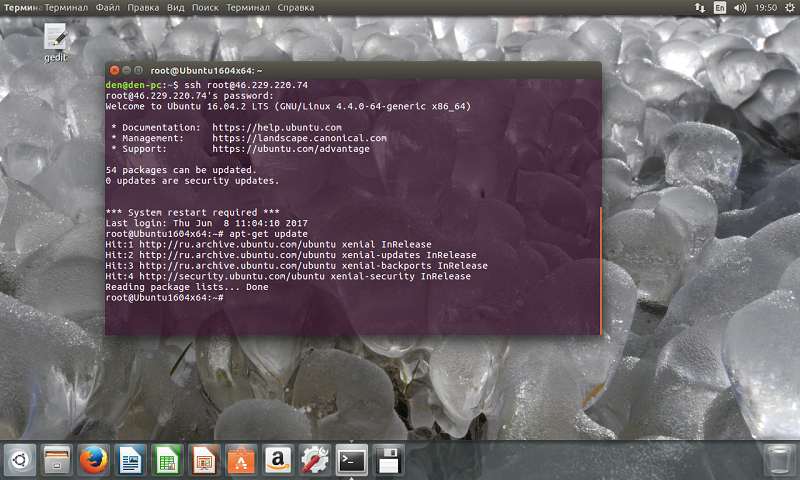This screenshot has height=480, width=800.
Task: Click the https://help.ubuntu.com link text
Action: point(277,128)
